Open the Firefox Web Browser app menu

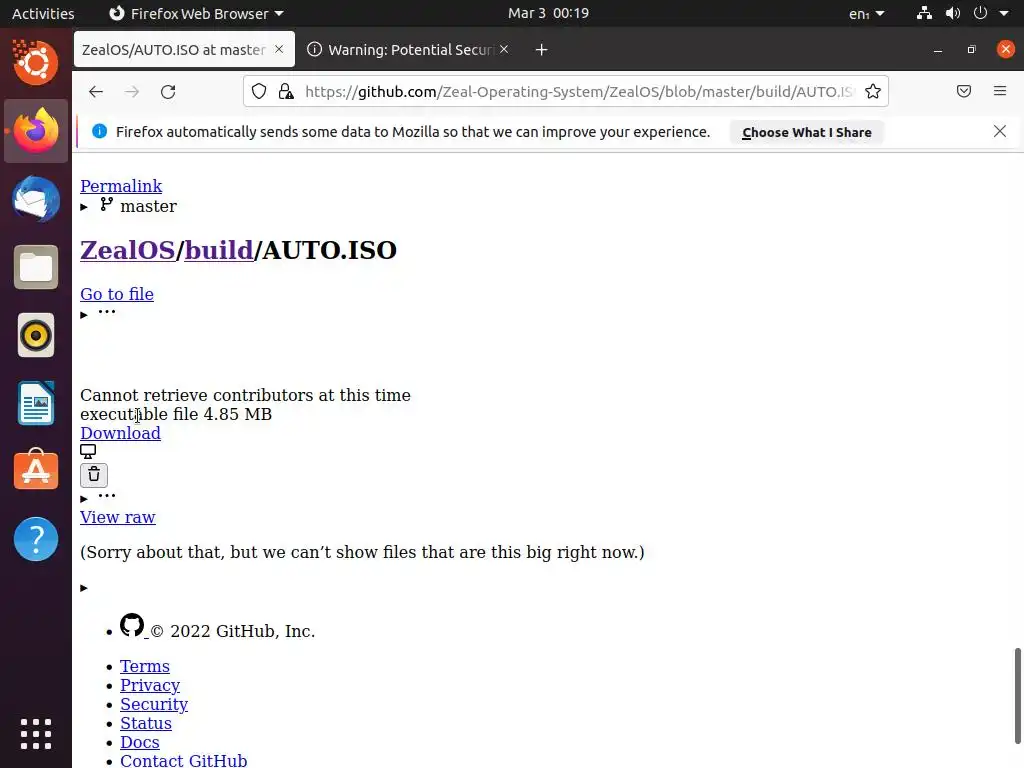[196, 13]
